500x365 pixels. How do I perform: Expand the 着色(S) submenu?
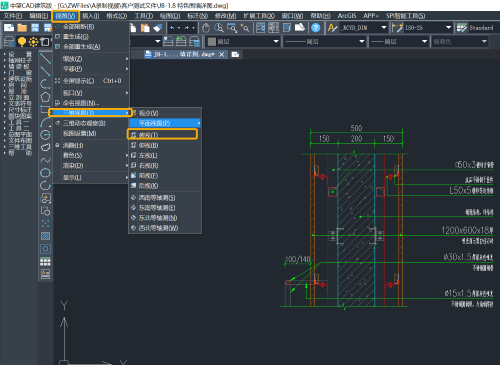pyautogui.click(x=91, y=155)
